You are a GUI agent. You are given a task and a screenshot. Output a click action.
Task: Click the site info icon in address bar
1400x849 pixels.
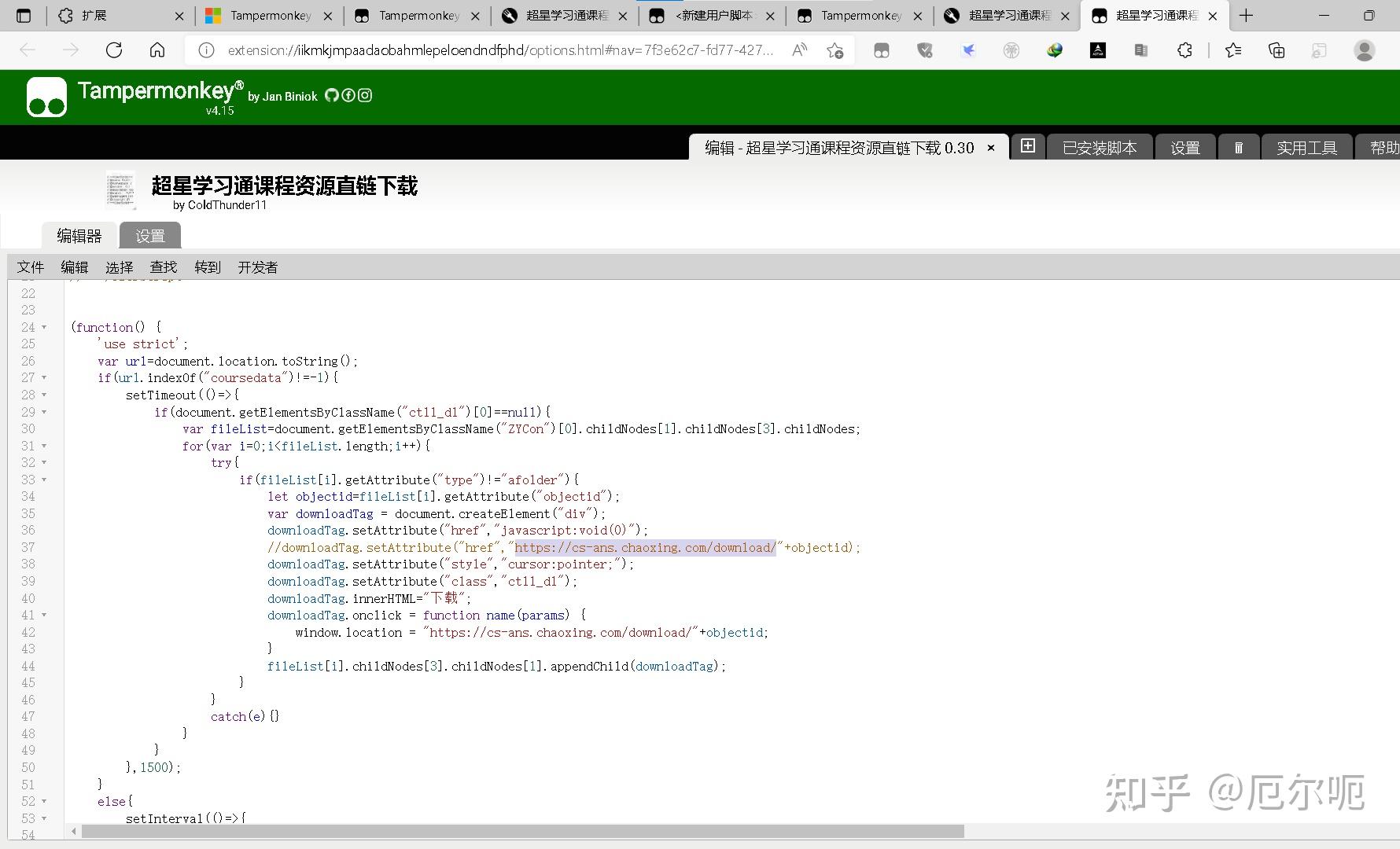click(x=206, y=50)
